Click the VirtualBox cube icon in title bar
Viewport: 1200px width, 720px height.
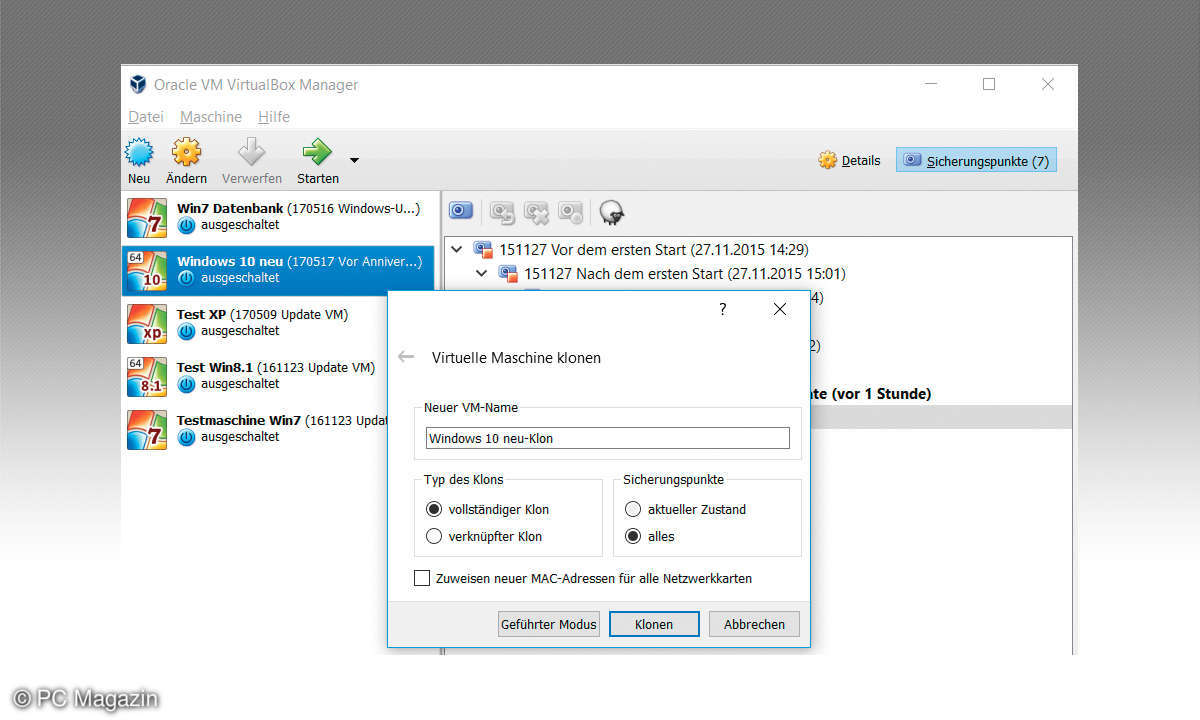[138, 85]
